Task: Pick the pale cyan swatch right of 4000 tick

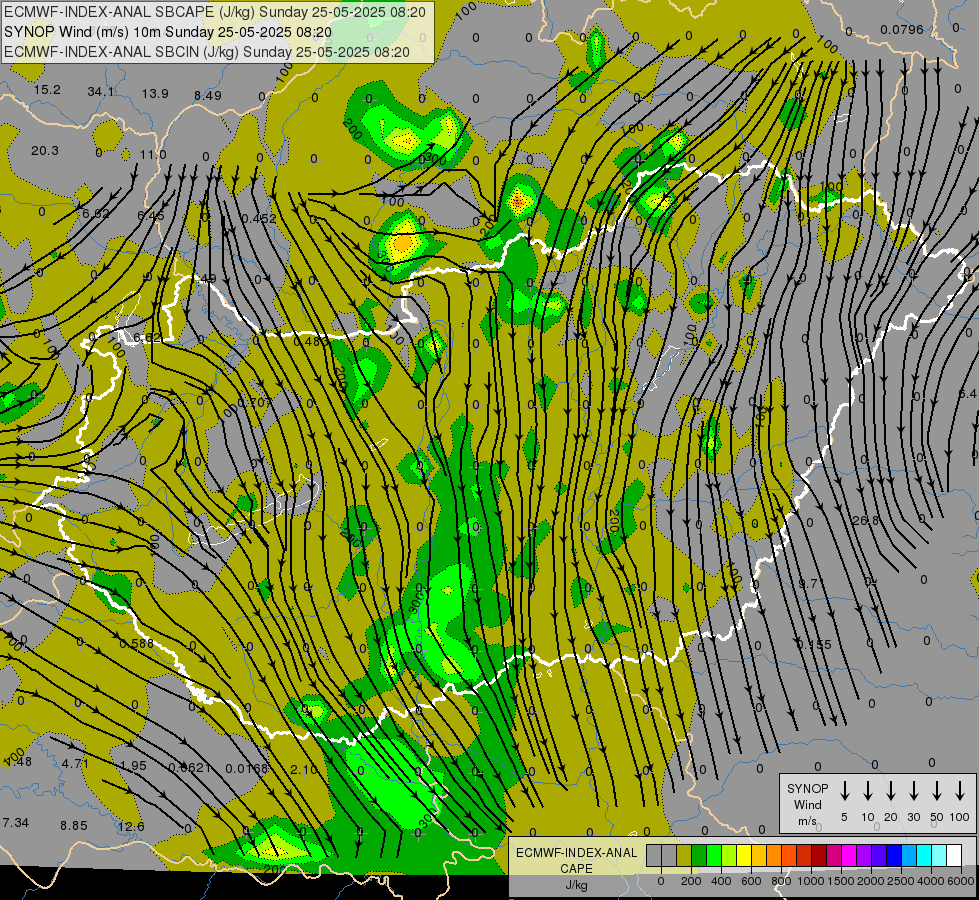Action: tap(938, 856)
